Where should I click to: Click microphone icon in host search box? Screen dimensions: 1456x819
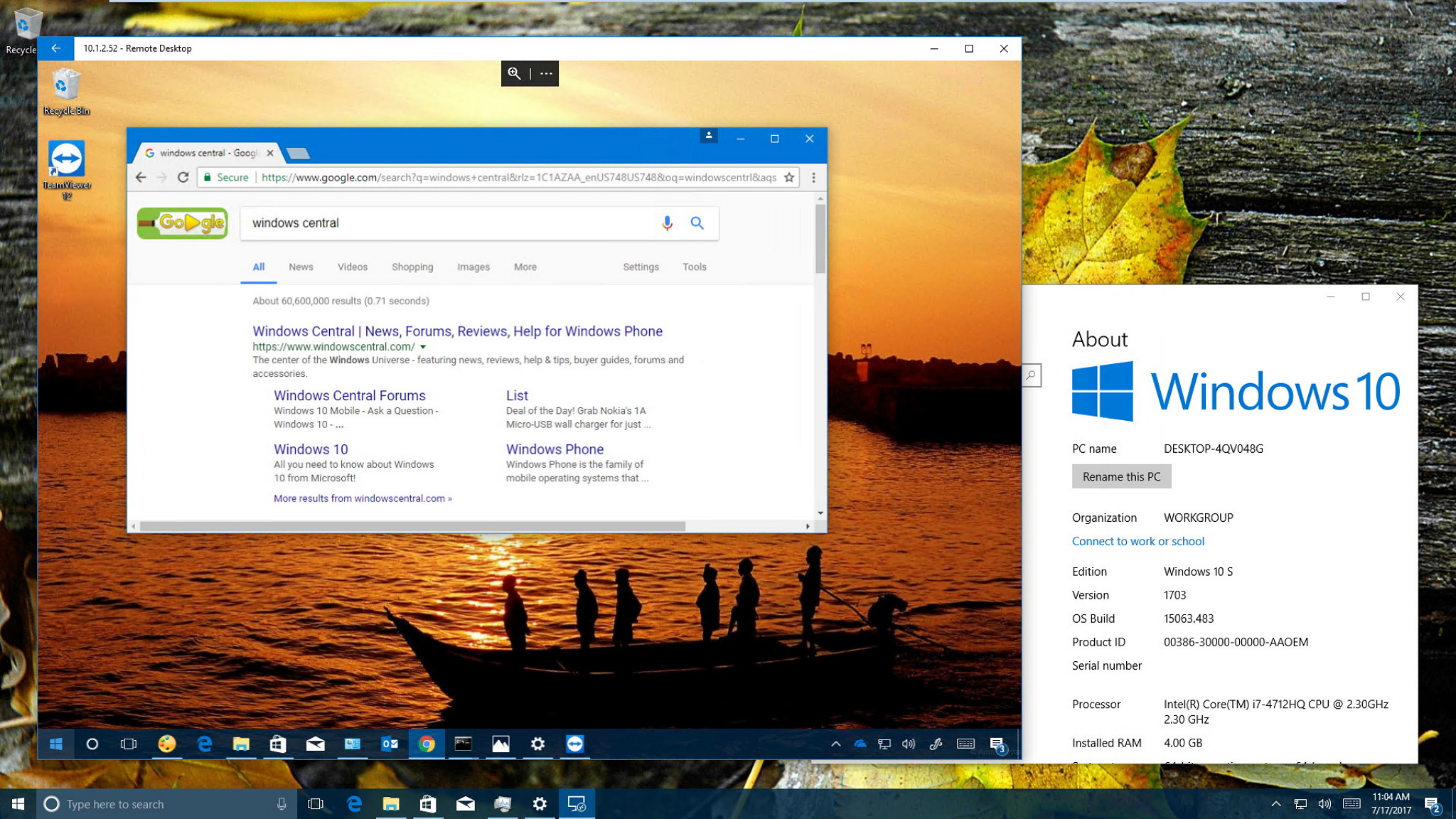[282, 804]
